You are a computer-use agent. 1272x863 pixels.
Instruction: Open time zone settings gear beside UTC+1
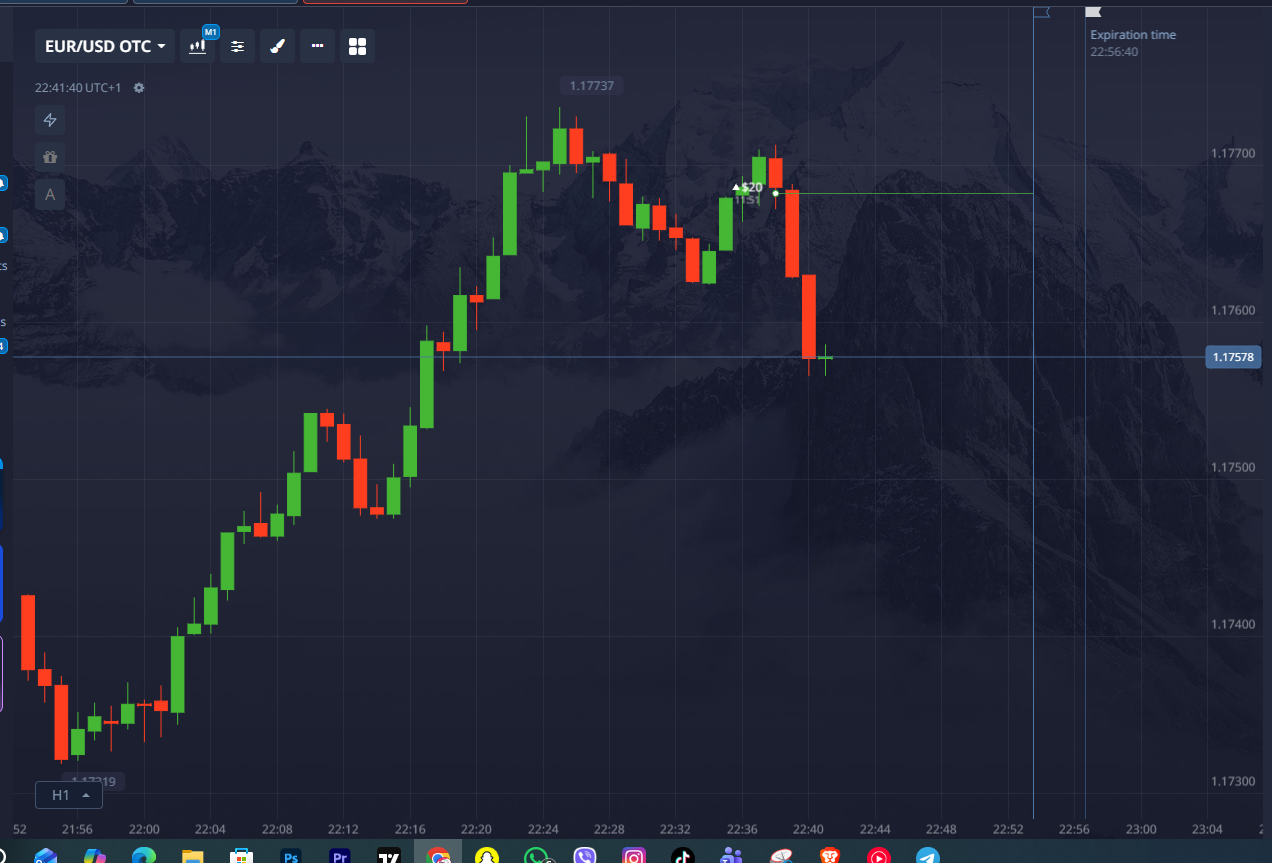139,88
